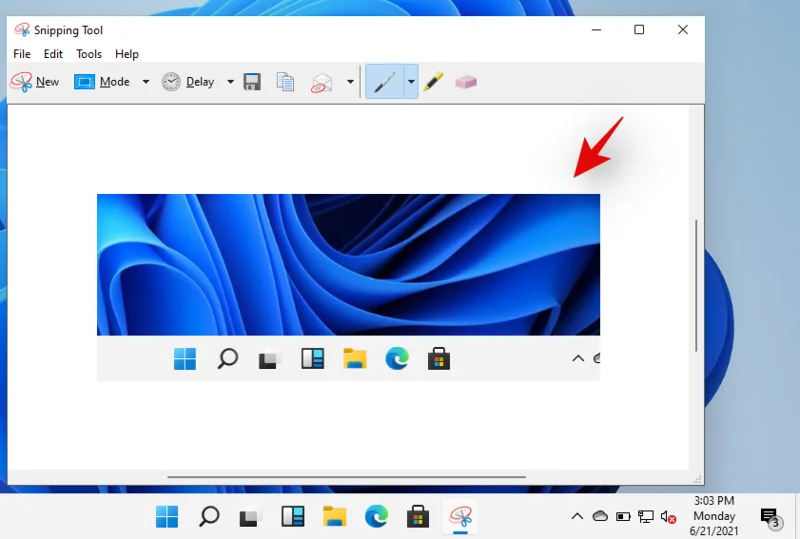Click the Delay clock button

click(x=188, y=82)
